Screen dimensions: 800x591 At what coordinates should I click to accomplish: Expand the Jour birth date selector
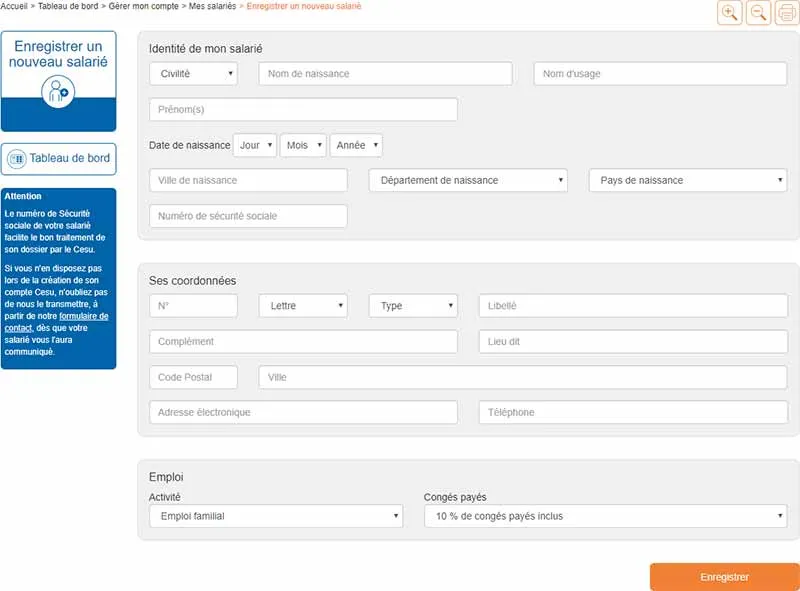point(255,144)
